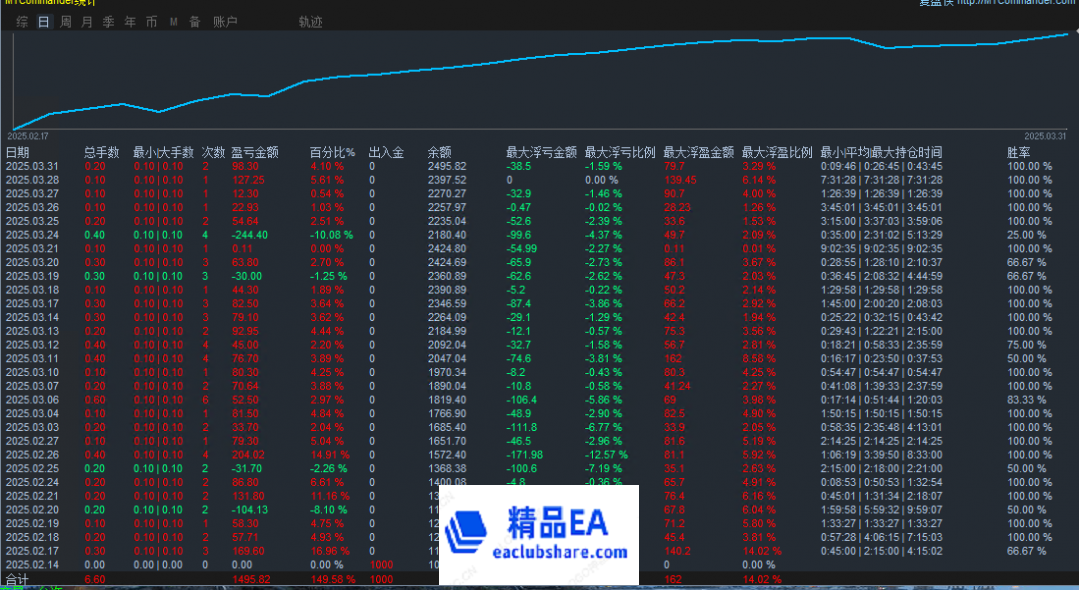Click the floating profit value 28.23
Screen dimensions: 1079x590
(677, 207)
